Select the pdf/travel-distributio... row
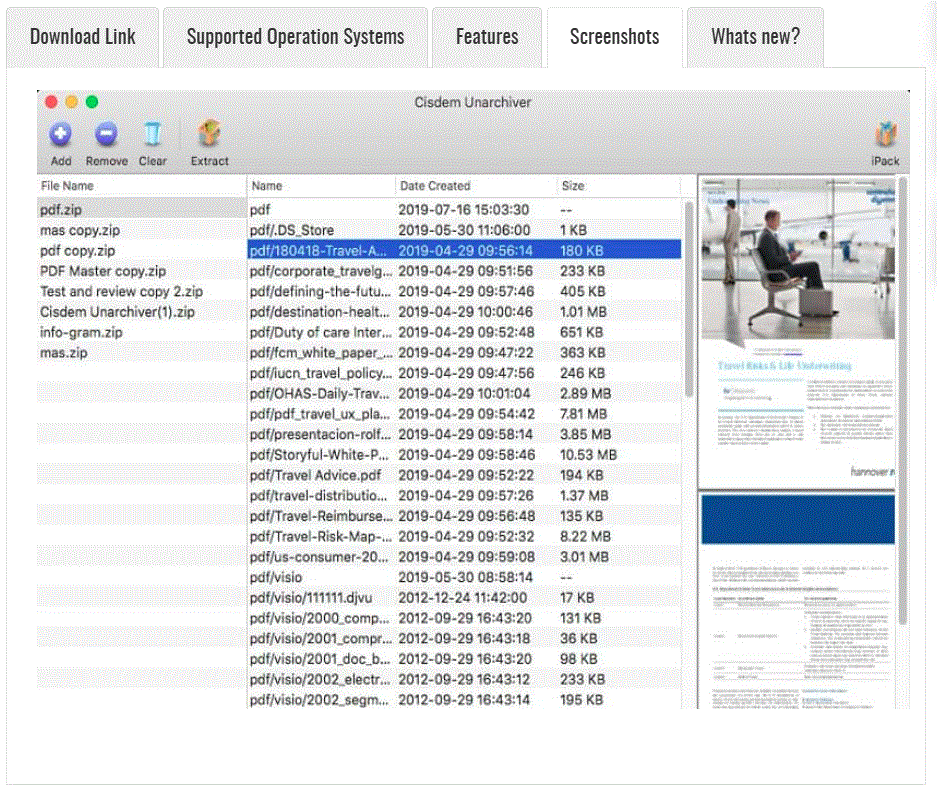Viewport: 937px width, 795px height. [x=464, y=496]
